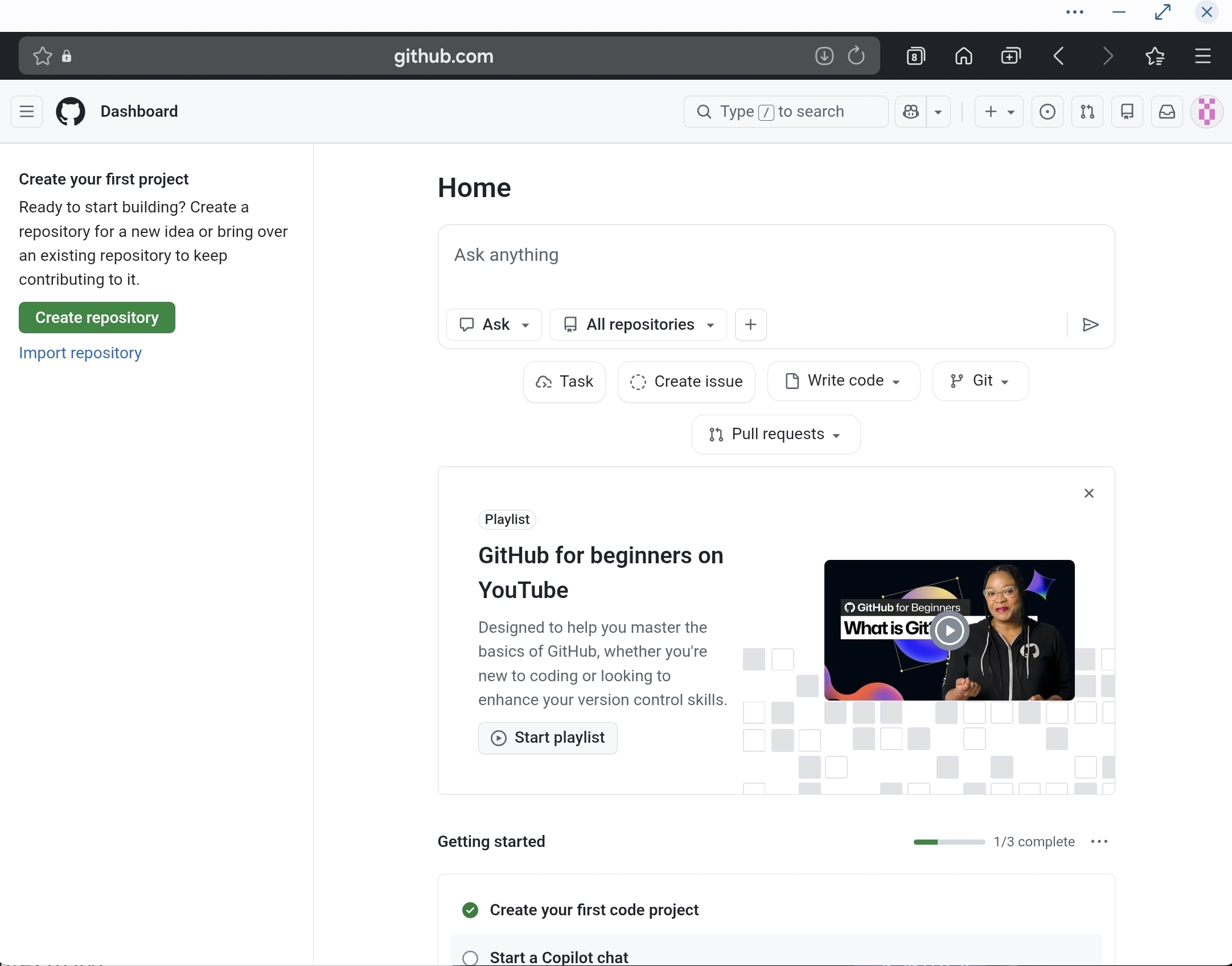Image resolution: width=1232 pixels, height=966 pixels.
Task: Open the Issues icon in header
Action: [x=1047, y=112]
